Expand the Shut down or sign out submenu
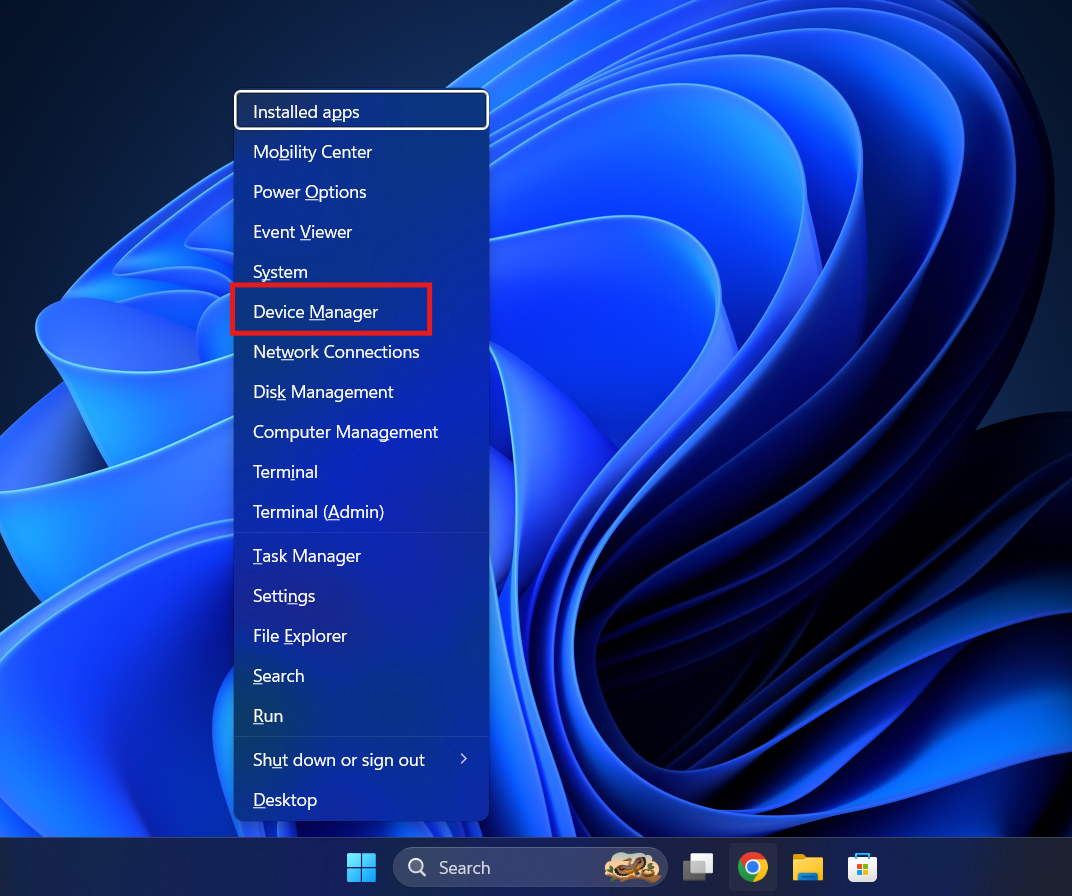The width and height of the screenshot is (1072, 896). click(x=338, y=760)
